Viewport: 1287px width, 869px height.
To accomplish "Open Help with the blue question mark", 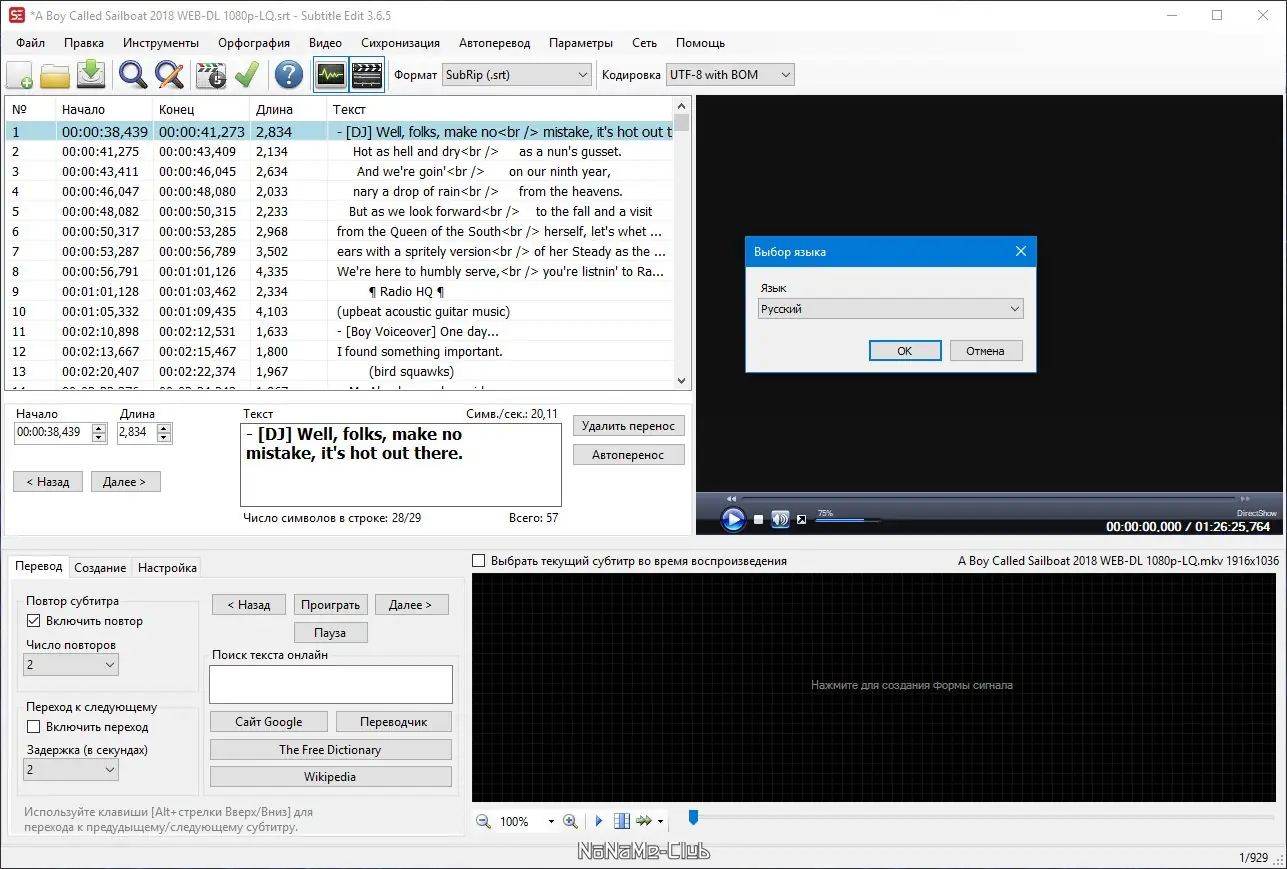I will click(289, 75).
